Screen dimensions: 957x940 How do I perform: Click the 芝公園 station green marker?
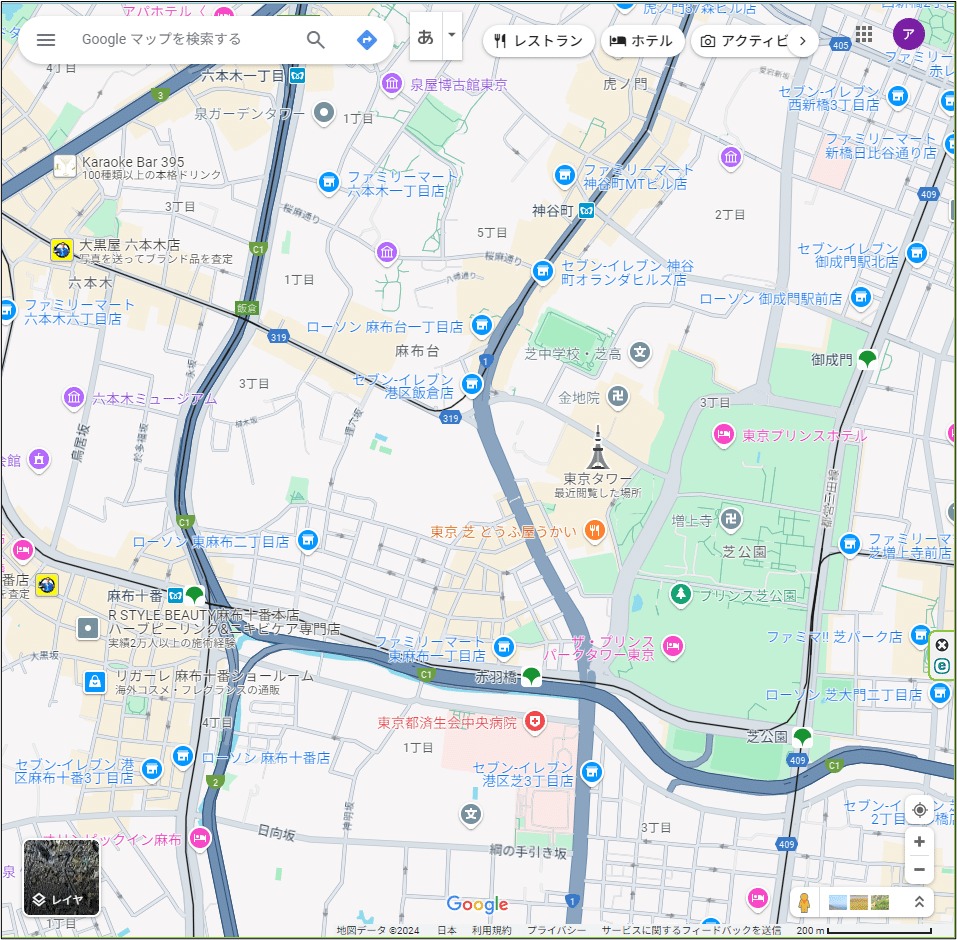click(x=802, y=737)
